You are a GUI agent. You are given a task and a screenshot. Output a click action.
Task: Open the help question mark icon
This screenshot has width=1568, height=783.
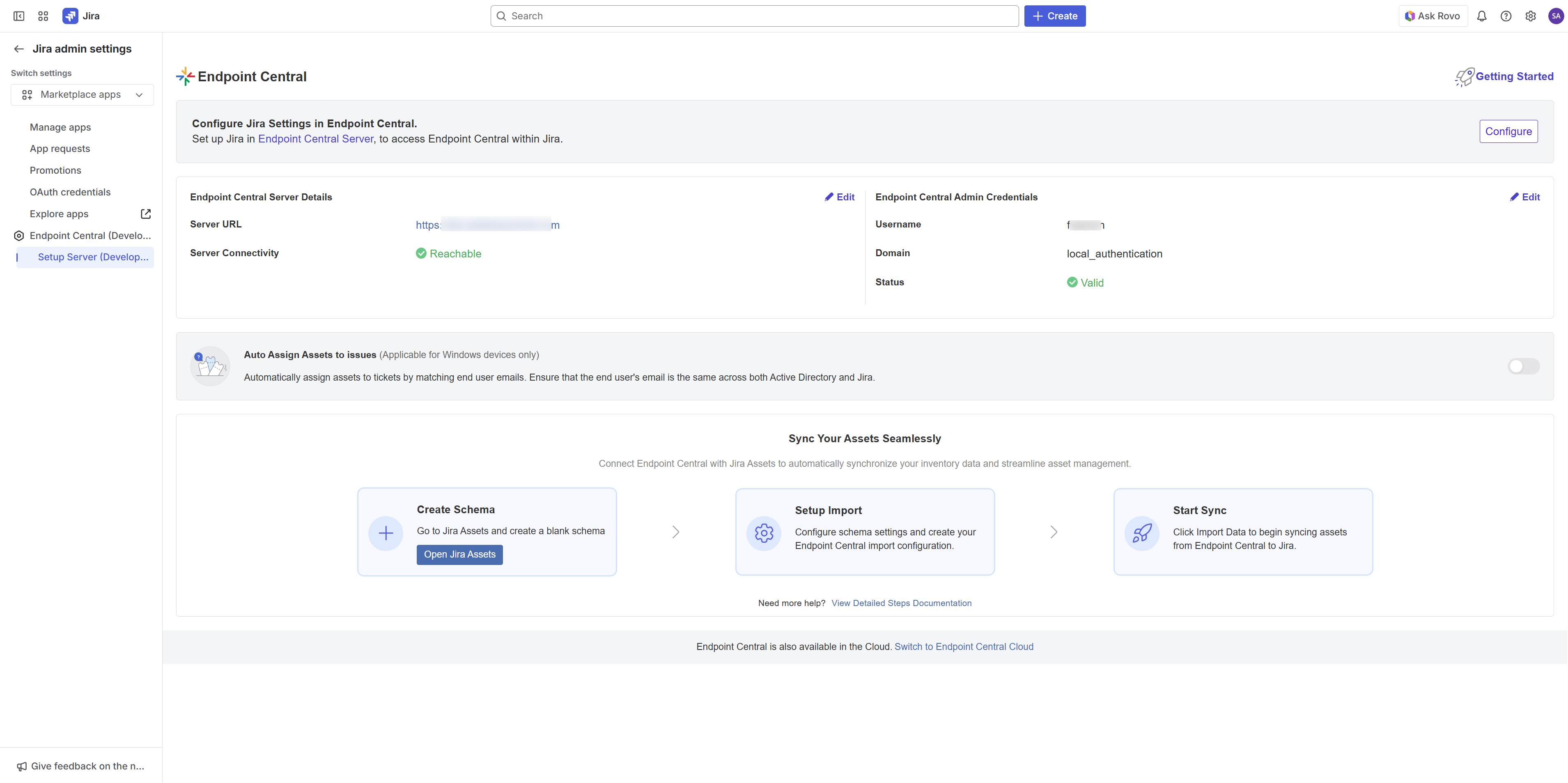pyautogui.click(x=1506, y=16)
